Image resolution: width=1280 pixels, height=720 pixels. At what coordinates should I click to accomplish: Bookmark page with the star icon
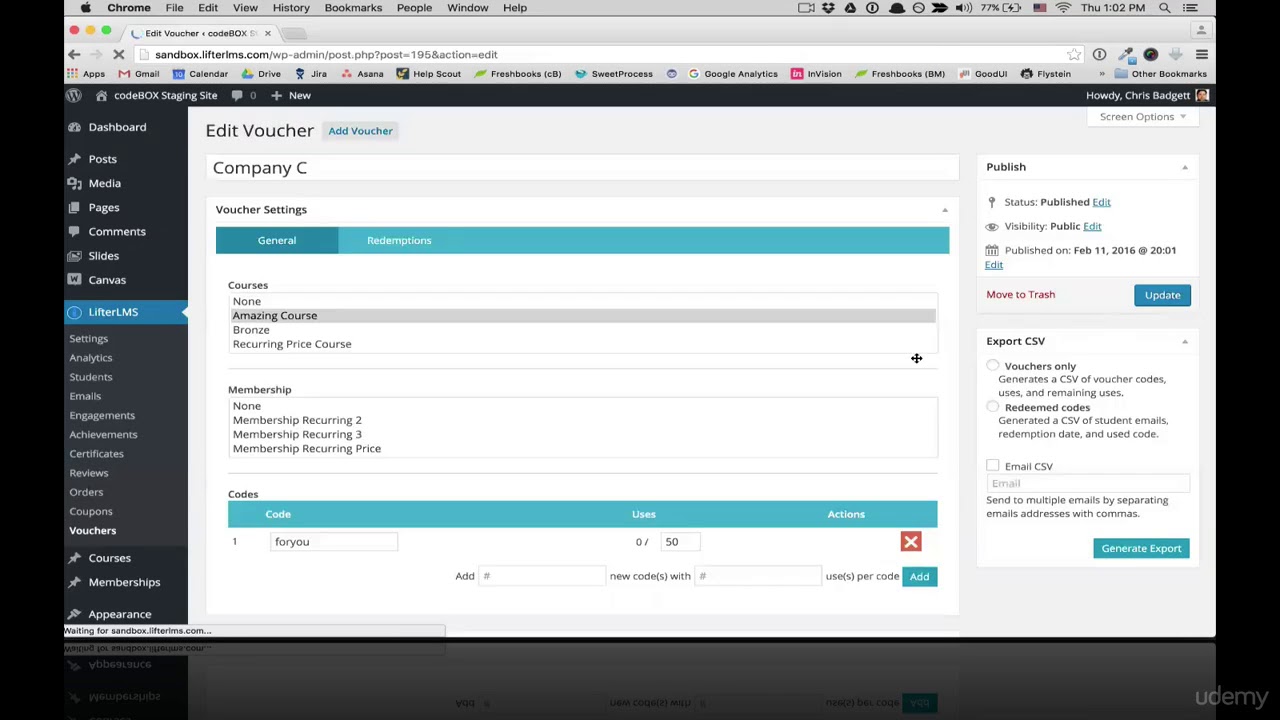[x=1073, y=55]
